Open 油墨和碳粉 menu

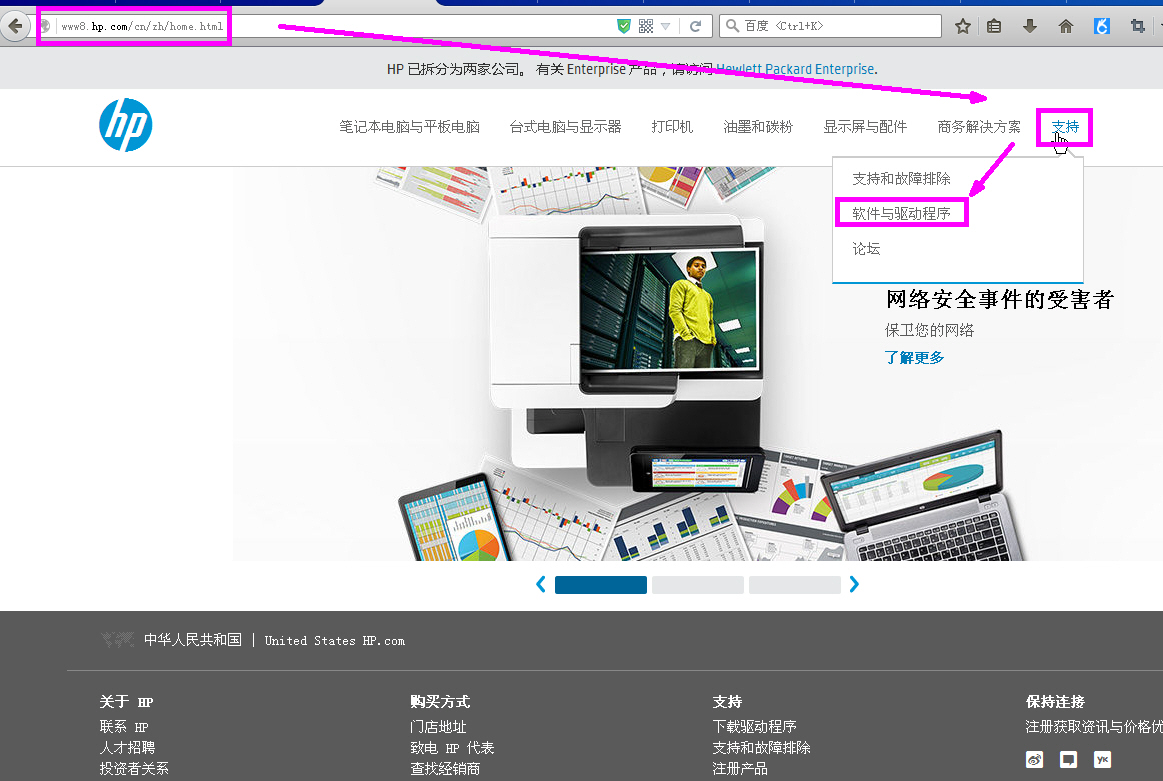pyautogui.click(x=758, y=127)
